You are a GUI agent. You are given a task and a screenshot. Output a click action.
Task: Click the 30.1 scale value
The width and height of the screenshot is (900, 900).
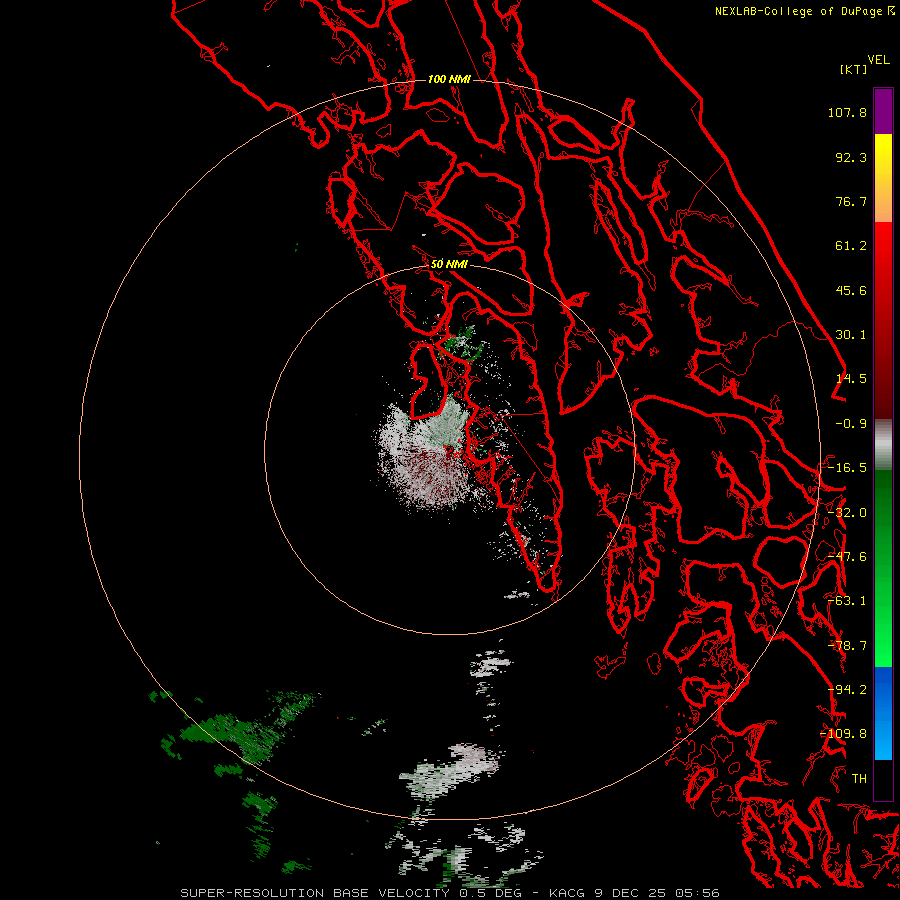tap(851, 335)
